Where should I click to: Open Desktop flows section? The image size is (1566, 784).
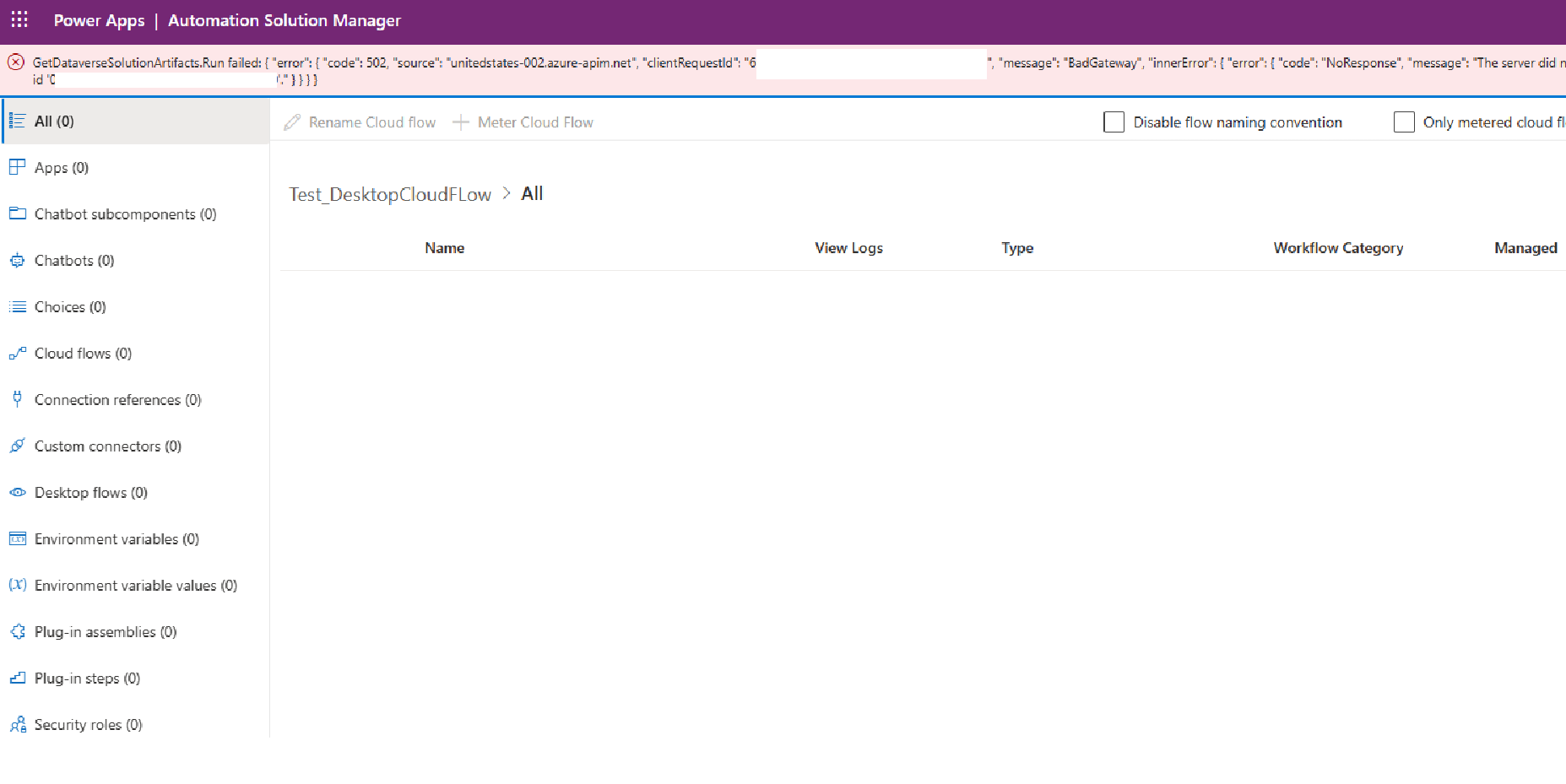click(89, 492)
